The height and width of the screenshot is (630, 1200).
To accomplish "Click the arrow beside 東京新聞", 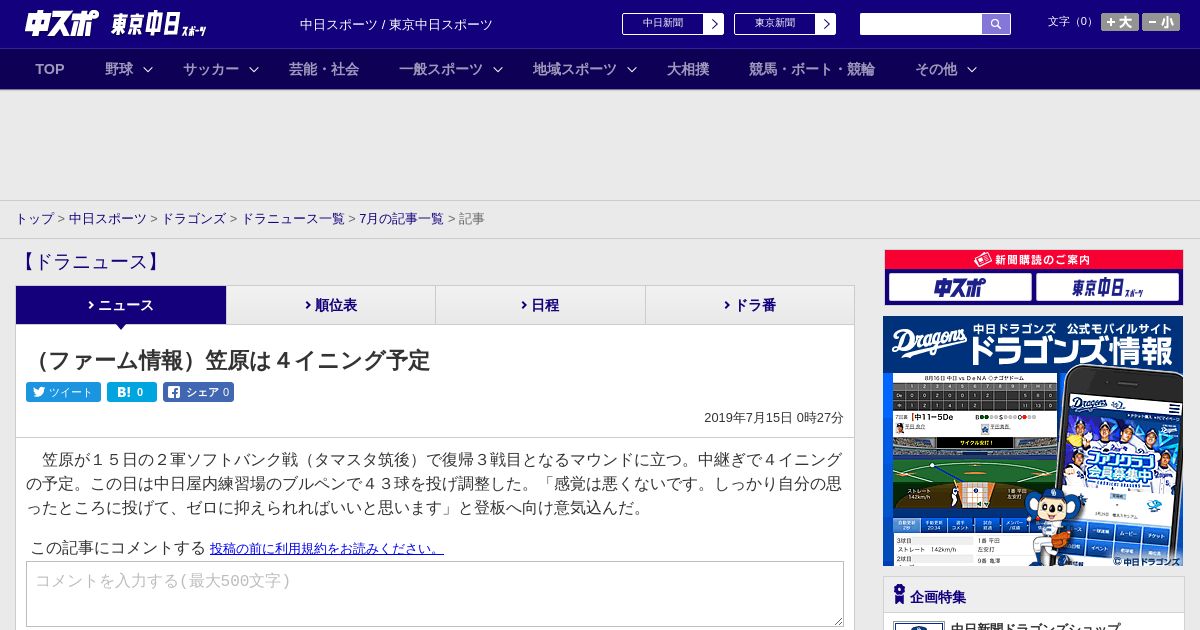I will click(826, 24).
